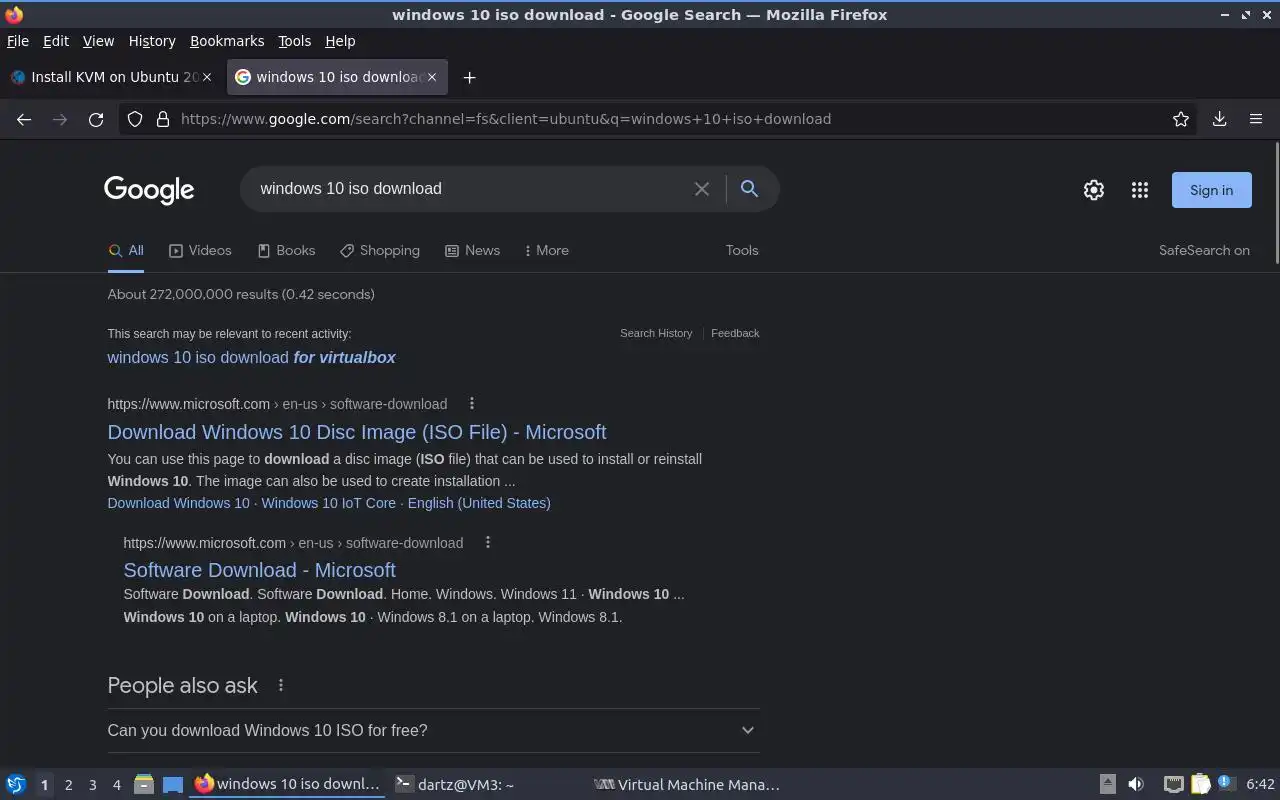Filter results by Videos
This screenshot has width=1280, height=800.
click(200, 251)
